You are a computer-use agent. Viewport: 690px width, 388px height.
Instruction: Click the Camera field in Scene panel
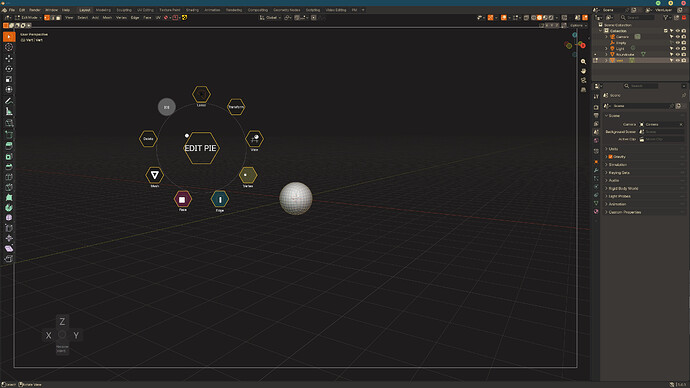(x=661, y=124)
